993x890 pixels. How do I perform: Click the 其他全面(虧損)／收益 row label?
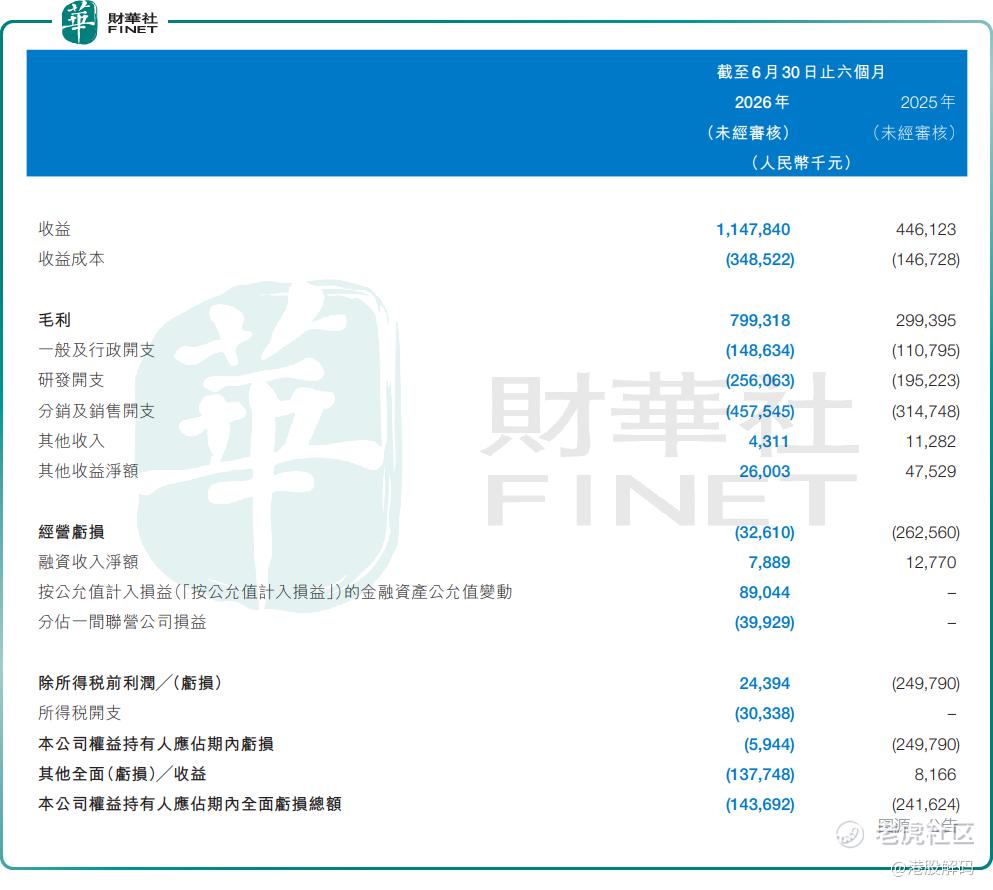(x=122, y=774)
